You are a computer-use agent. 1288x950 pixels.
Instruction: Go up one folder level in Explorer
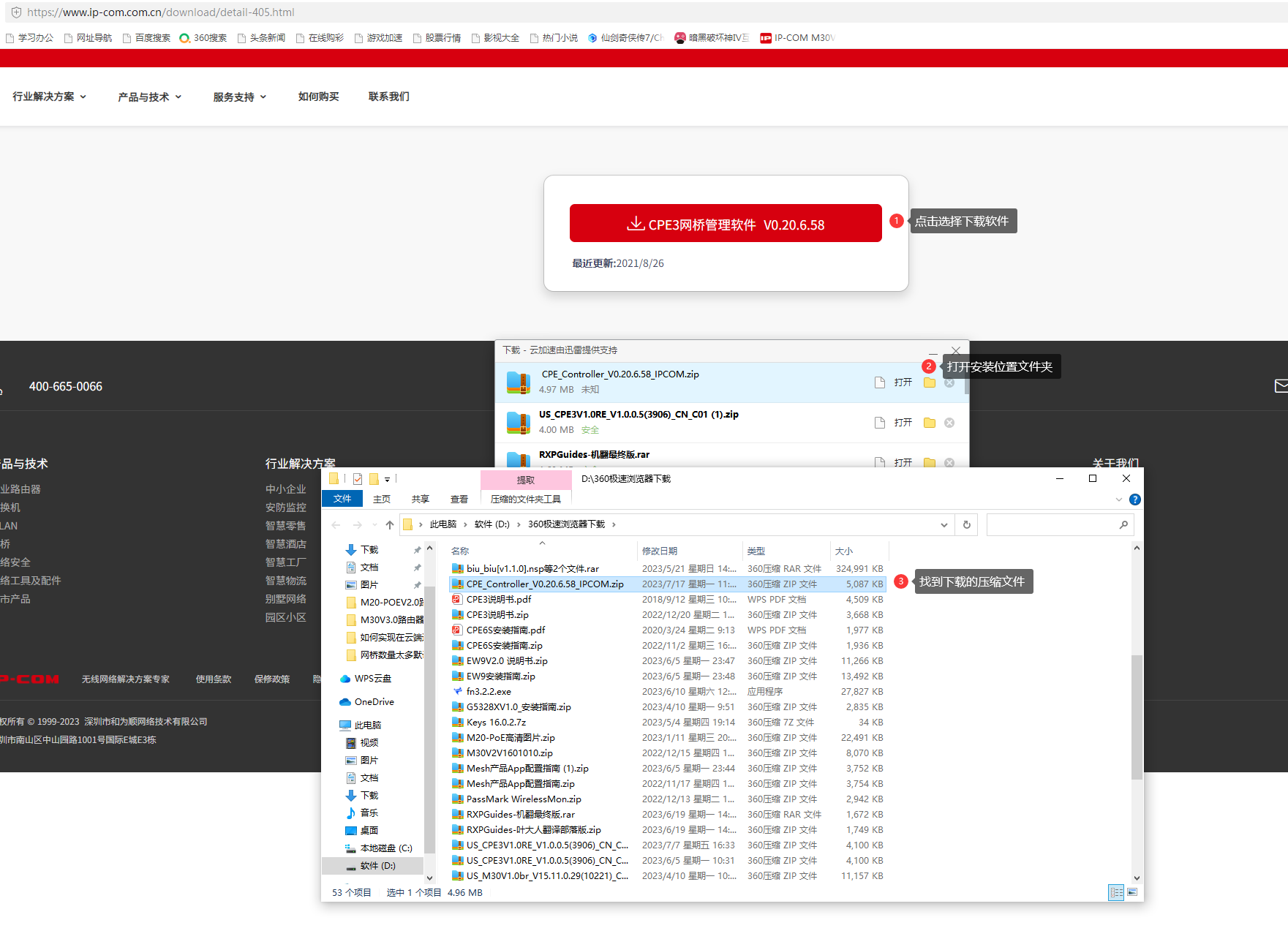point(390,524)
